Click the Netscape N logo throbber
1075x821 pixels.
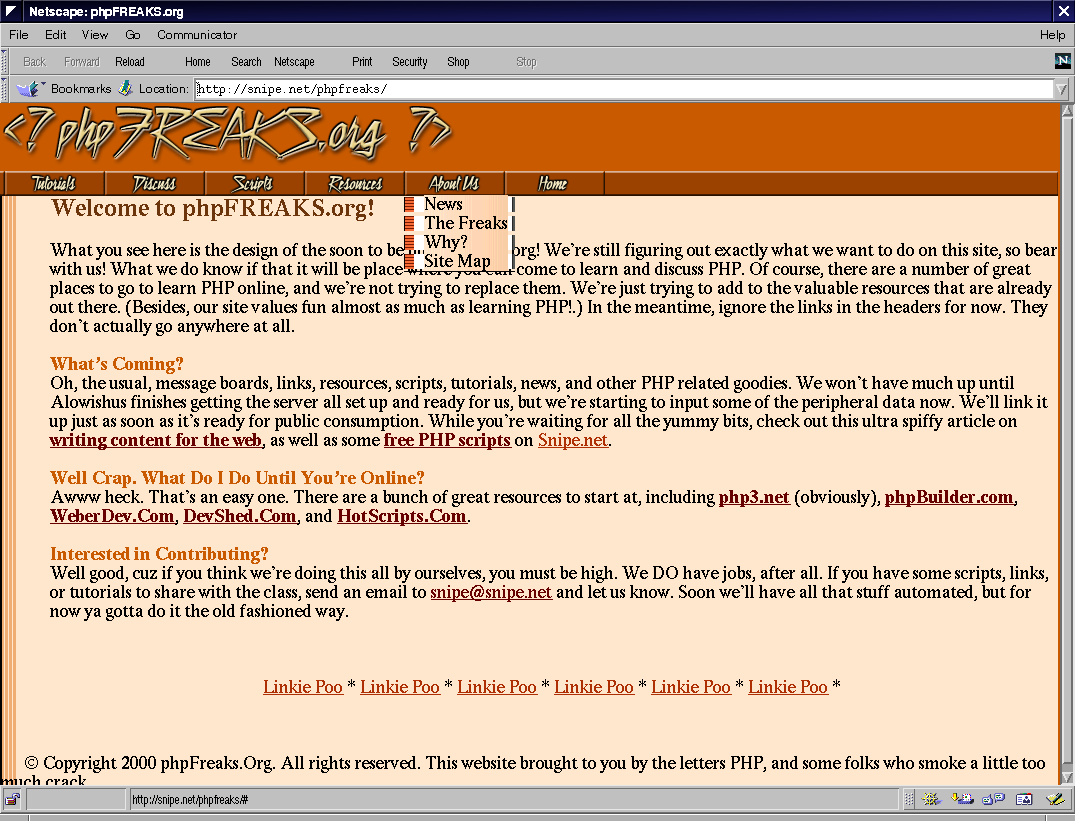click(x=1062, y=61)
